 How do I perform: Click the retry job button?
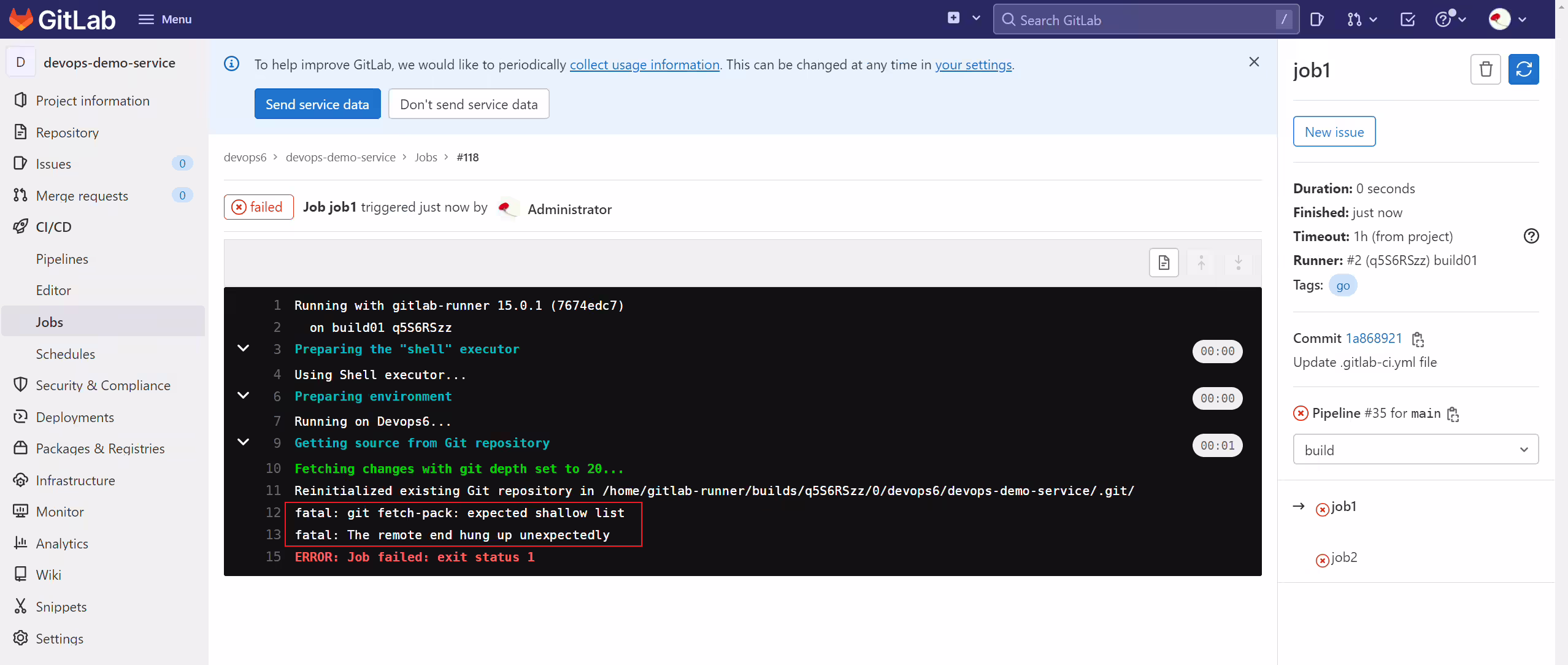pos(1524,69)
